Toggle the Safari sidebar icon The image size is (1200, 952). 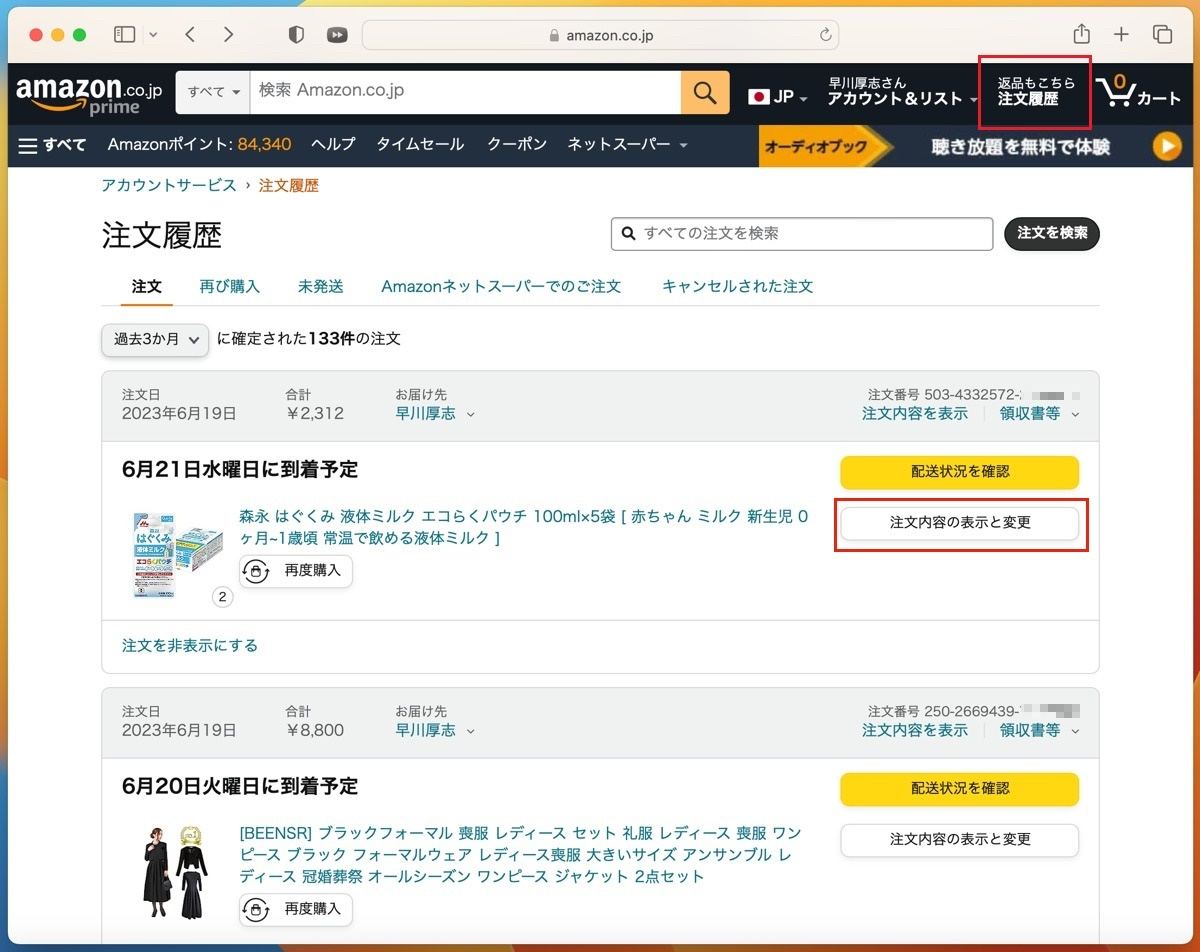[x=124, y=34]
